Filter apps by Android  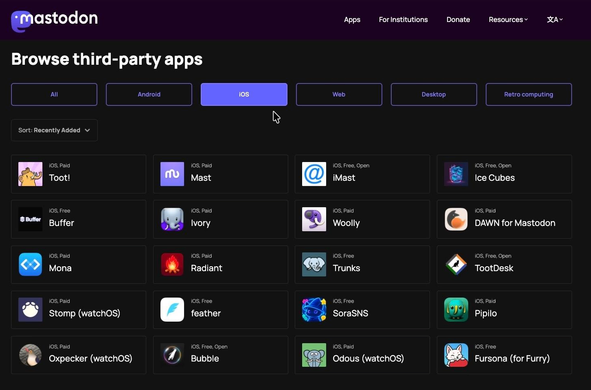(x=149, y=95)
